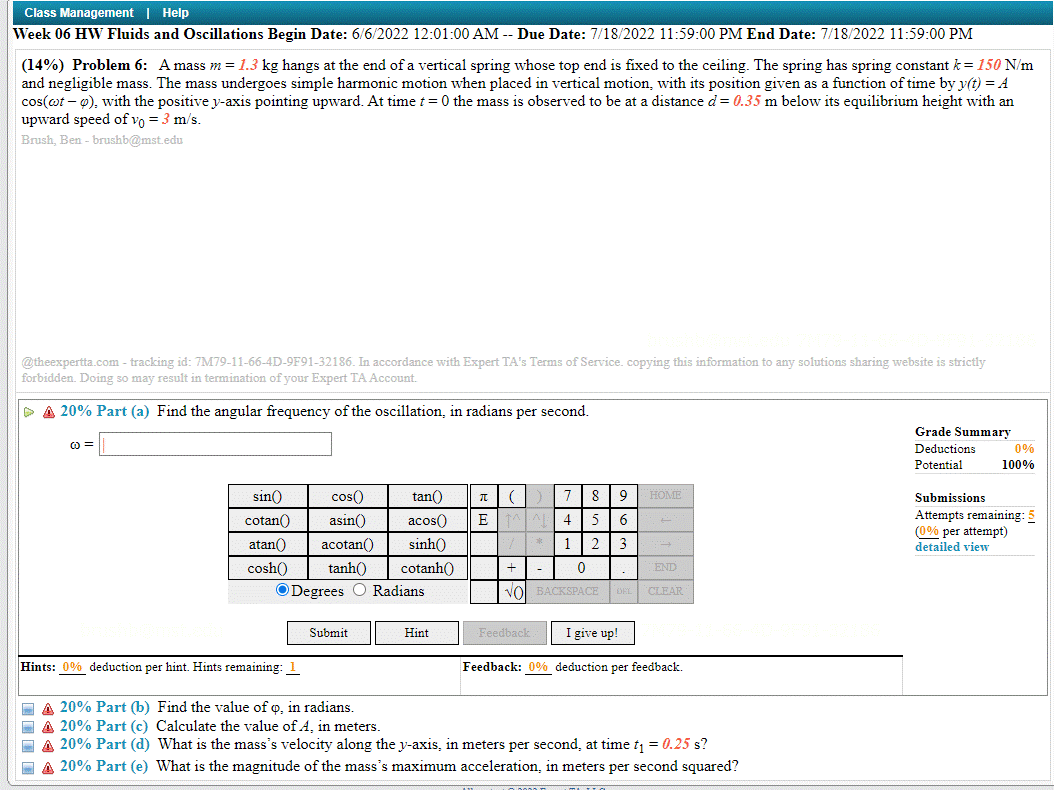Insert the cosh() function
Viewport: 1054px width, 790px height.
[x=268, y=568]
